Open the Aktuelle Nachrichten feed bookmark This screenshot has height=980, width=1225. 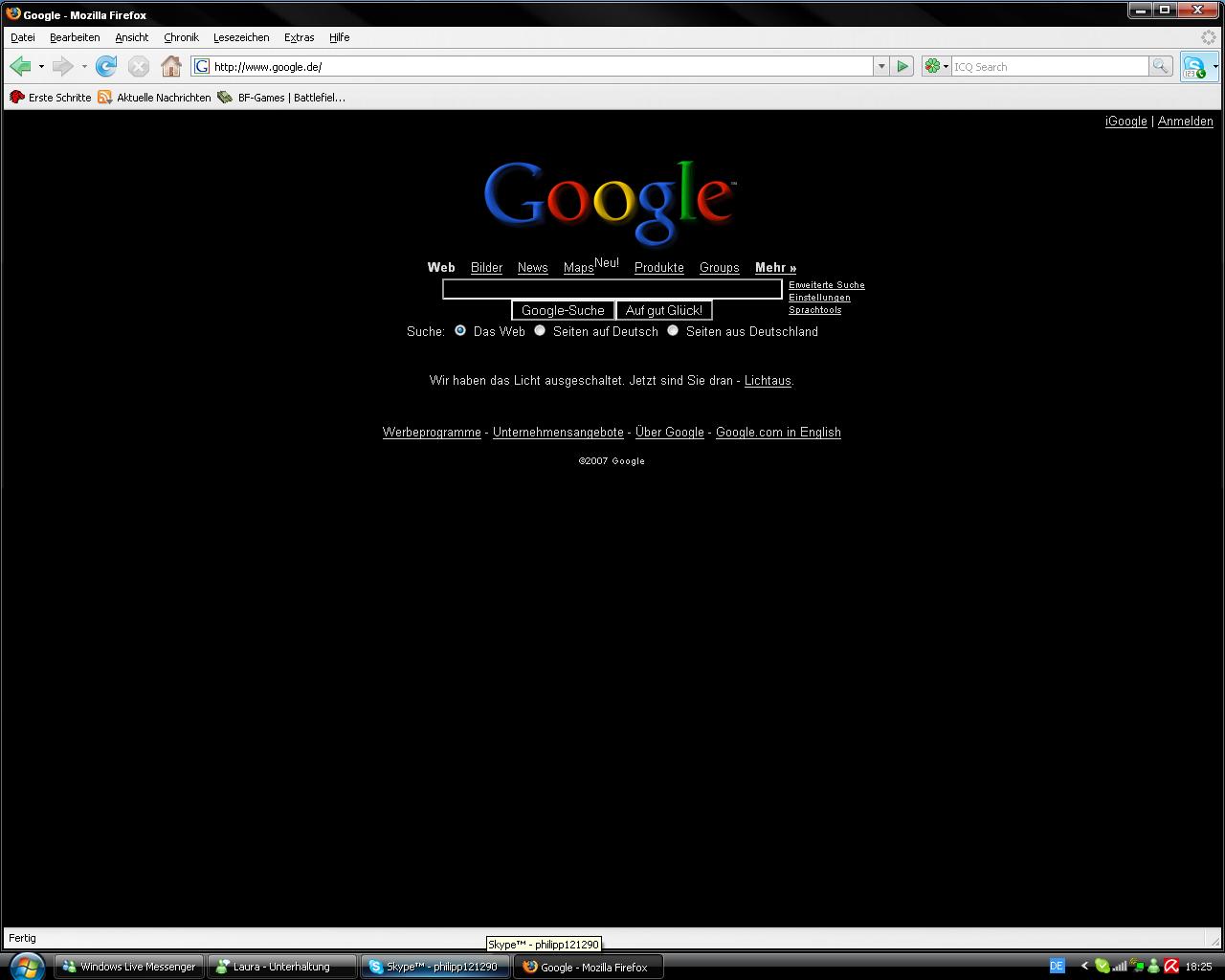[154, 98]
